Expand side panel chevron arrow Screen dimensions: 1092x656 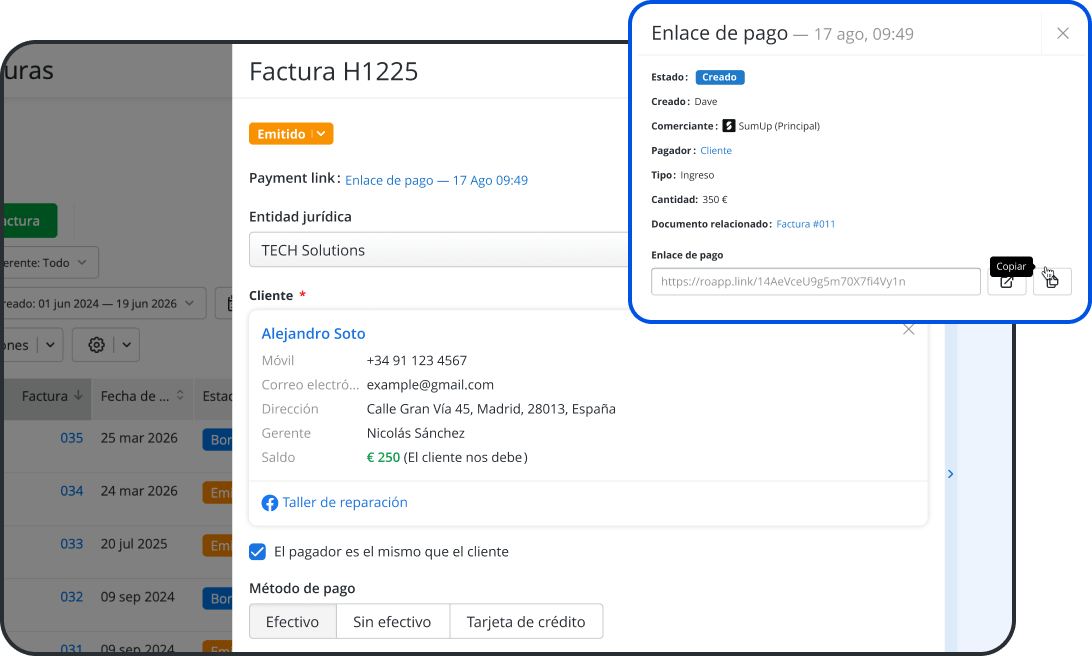coord(950,474)
